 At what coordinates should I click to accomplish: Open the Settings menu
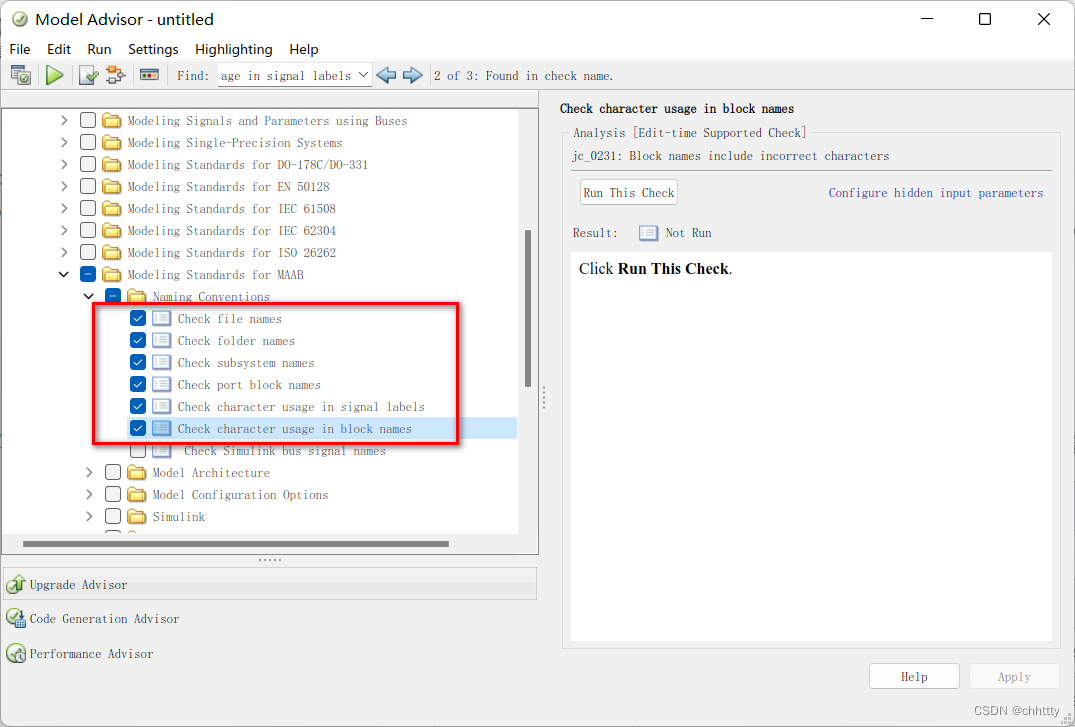154,49
